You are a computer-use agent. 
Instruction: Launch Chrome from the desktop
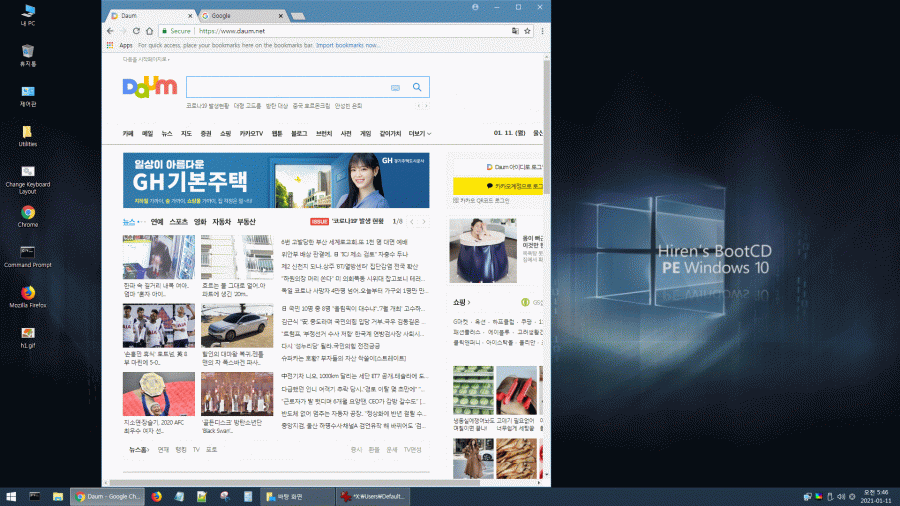(28, 216)
